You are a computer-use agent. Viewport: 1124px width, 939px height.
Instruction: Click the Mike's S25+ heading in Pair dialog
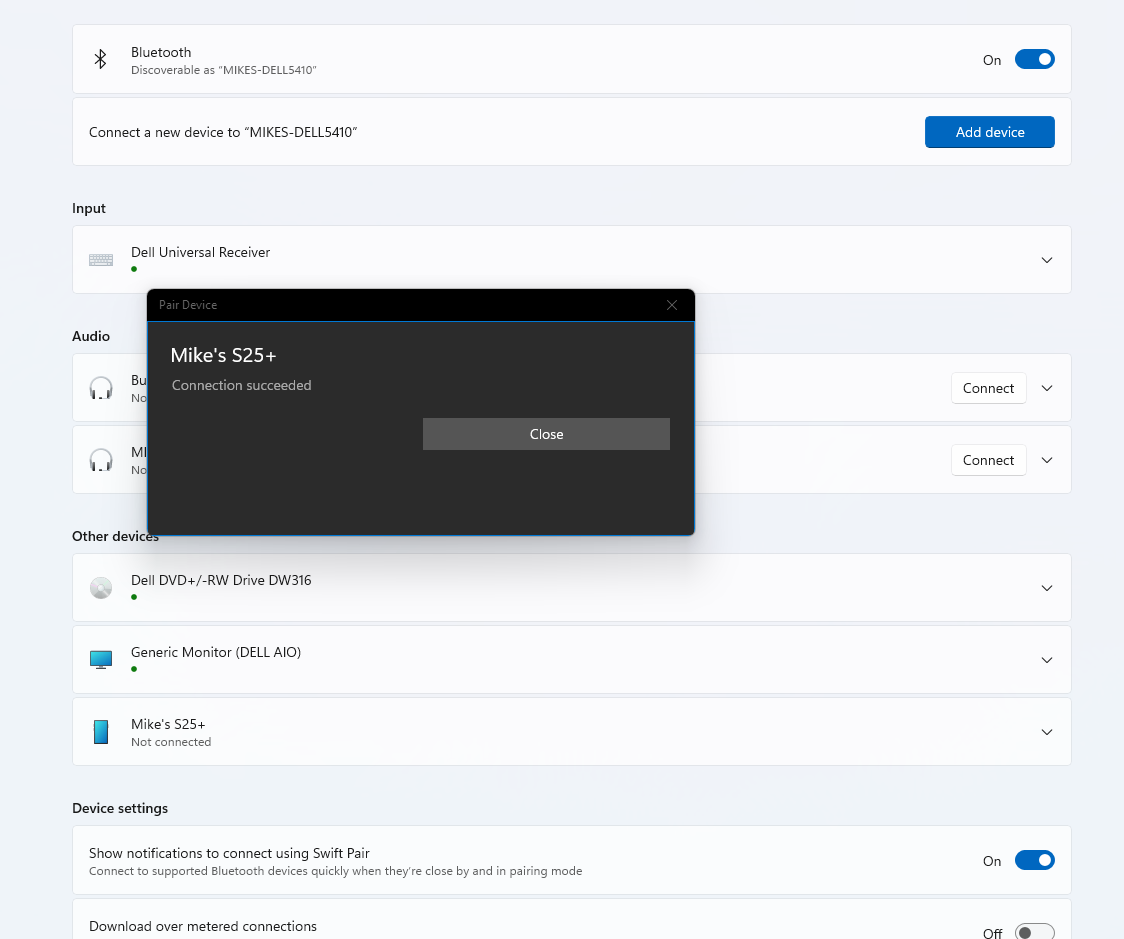pos(224,356)
